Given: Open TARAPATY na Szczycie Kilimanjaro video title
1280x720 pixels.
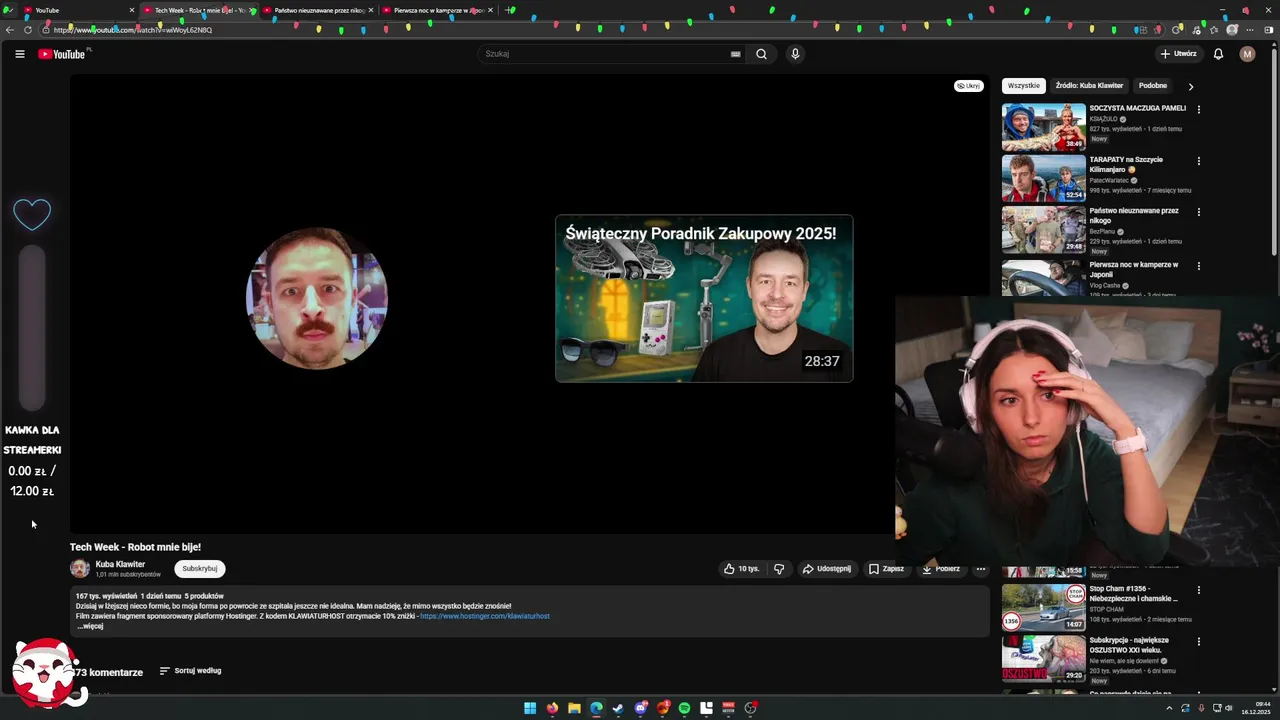Looking at the screenshot, I should pos(1126,164).
